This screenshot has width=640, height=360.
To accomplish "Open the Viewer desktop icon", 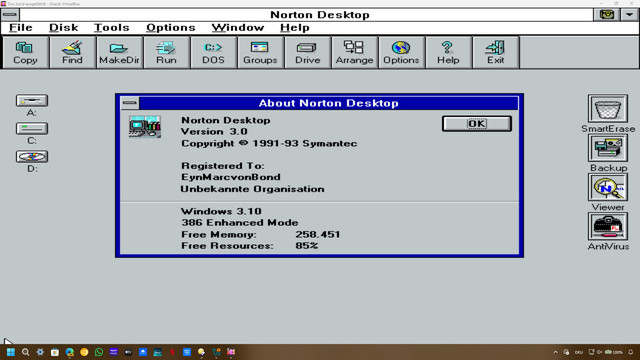I will coord(608,187).
